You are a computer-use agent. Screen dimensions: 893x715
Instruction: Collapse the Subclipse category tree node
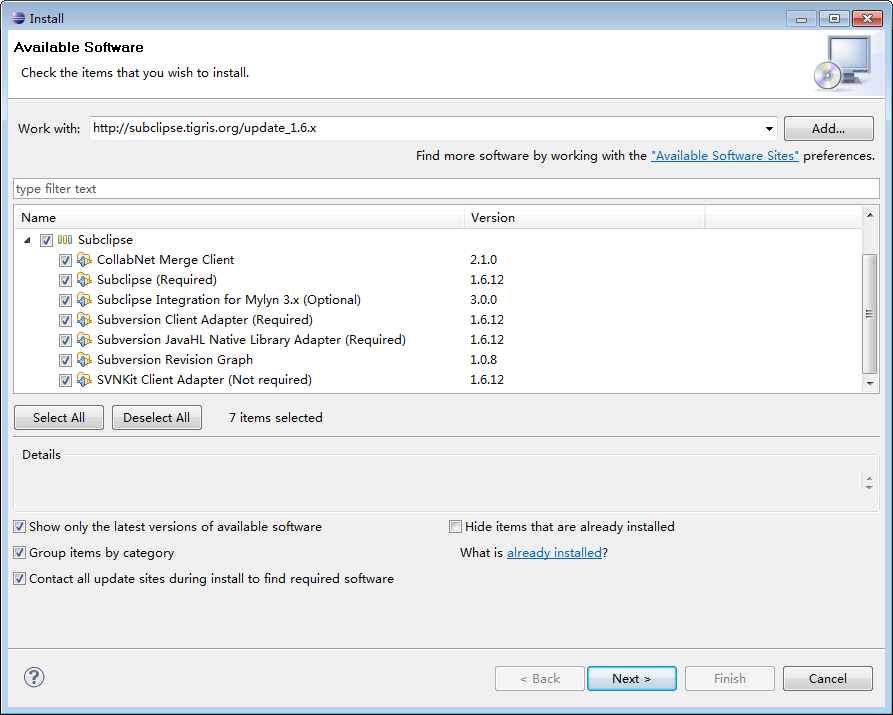(x=25, y=240)
